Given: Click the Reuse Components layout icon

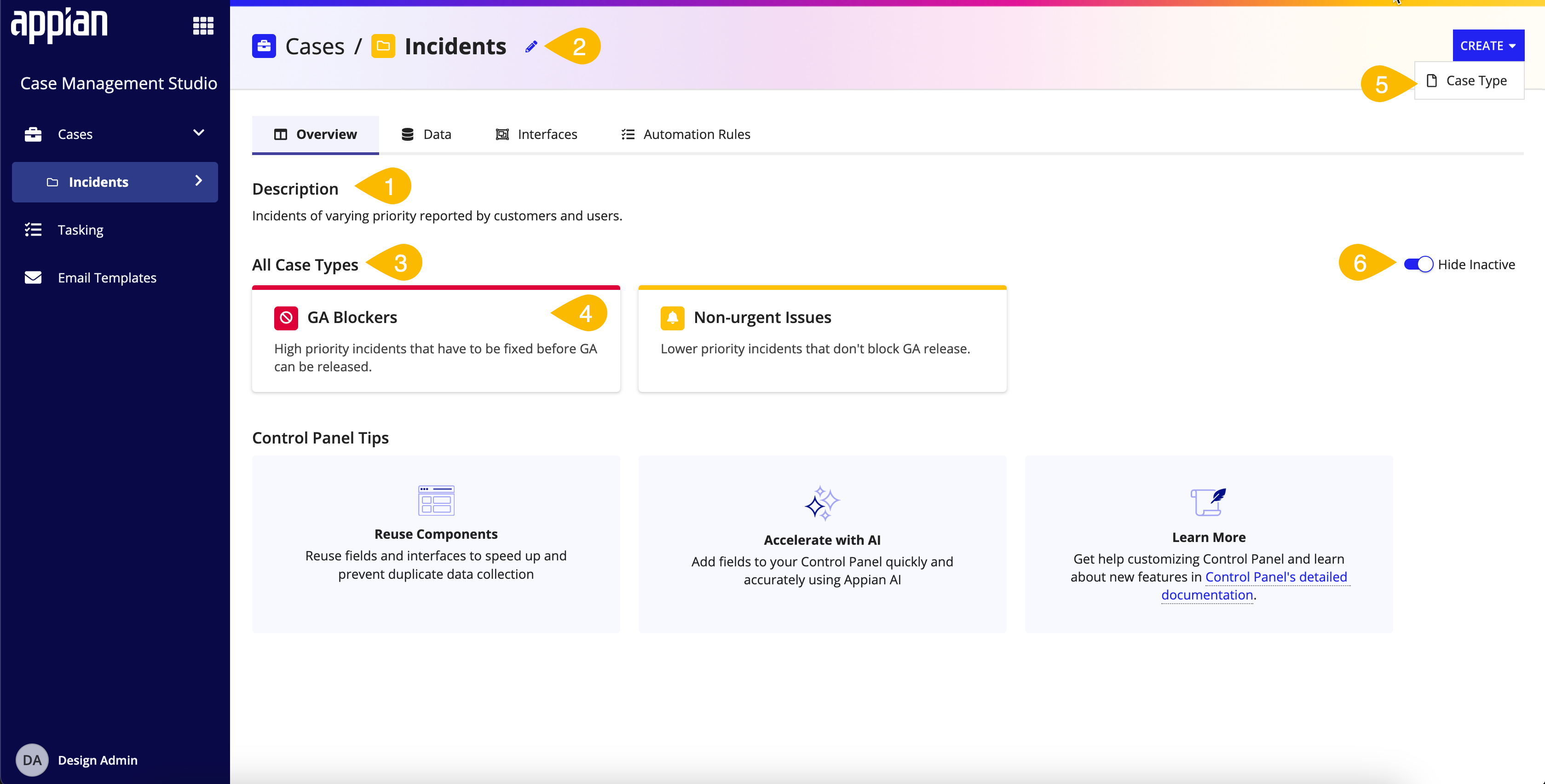Looking at the screenshot, I should point(436,500).
